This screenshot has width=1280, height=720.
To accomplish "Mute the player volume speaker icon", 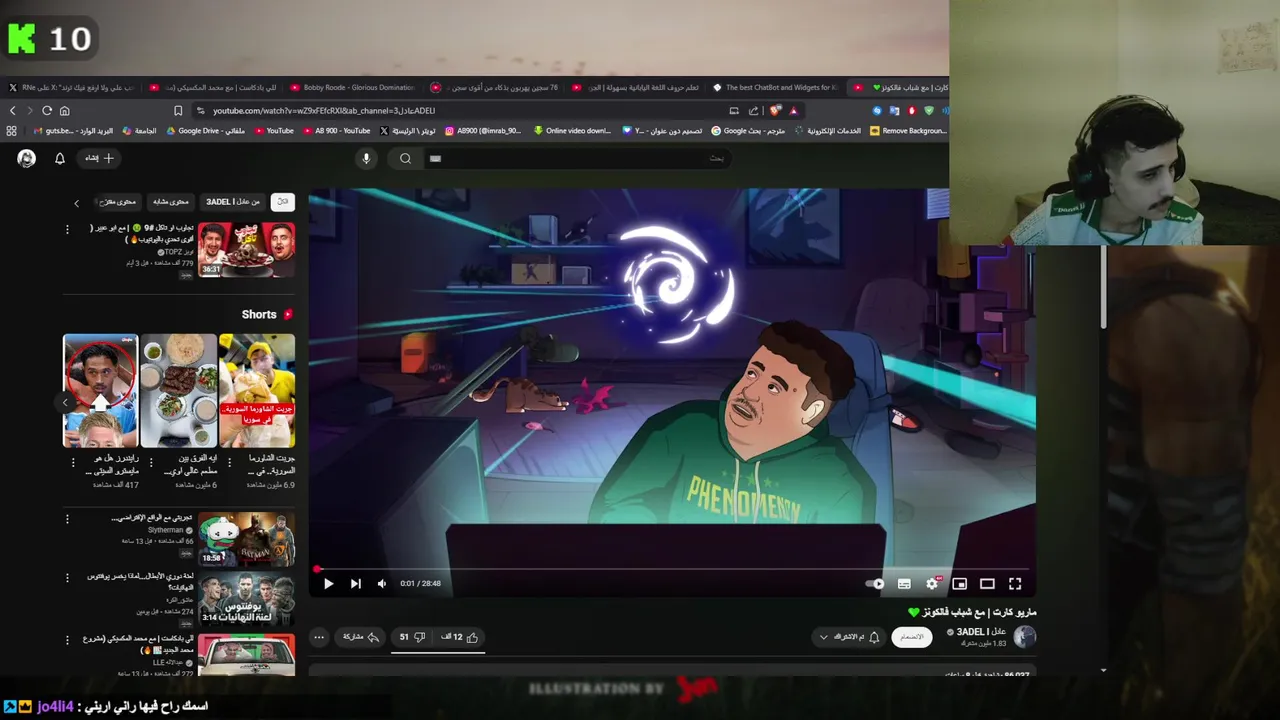I will (381, 584).
